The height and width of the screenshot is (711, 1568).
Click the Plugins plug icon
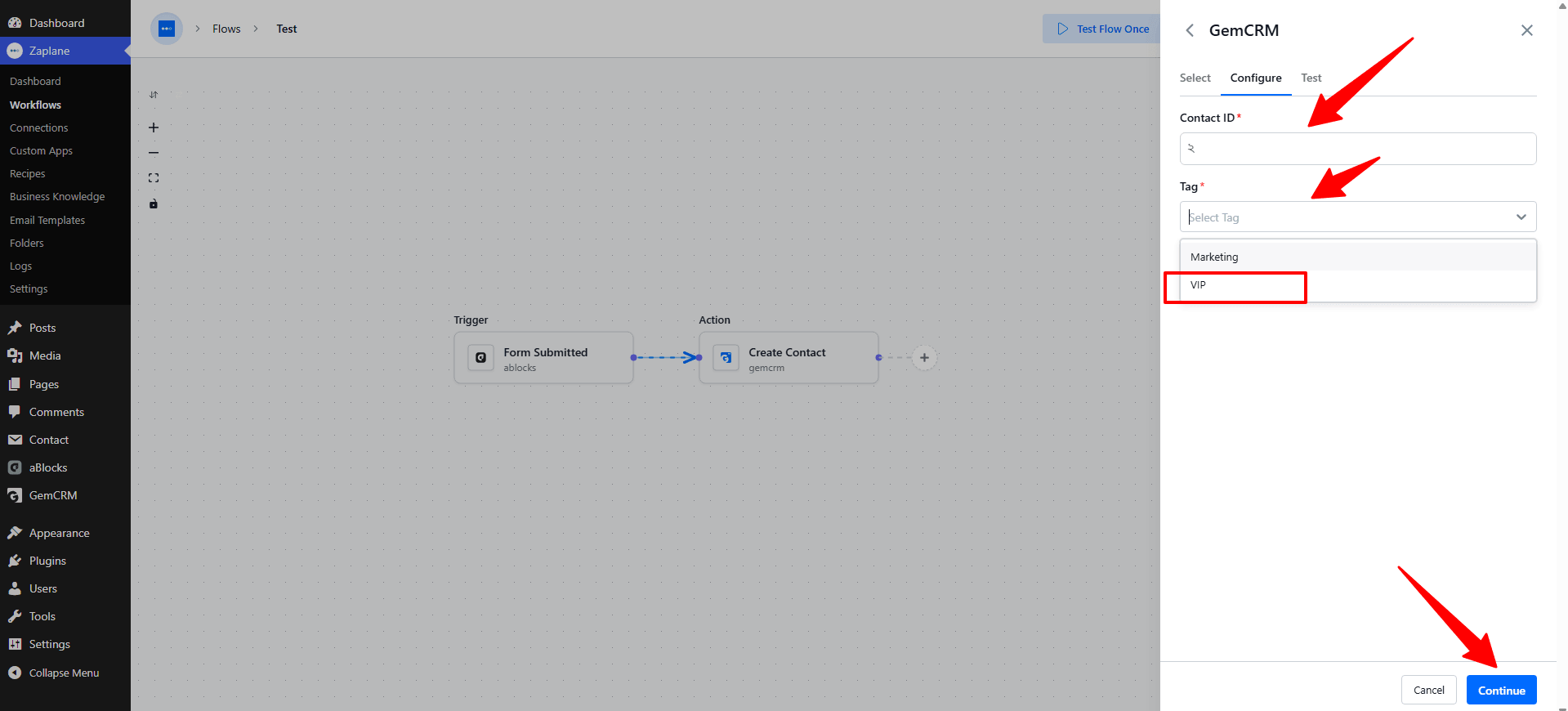[15, 561]
